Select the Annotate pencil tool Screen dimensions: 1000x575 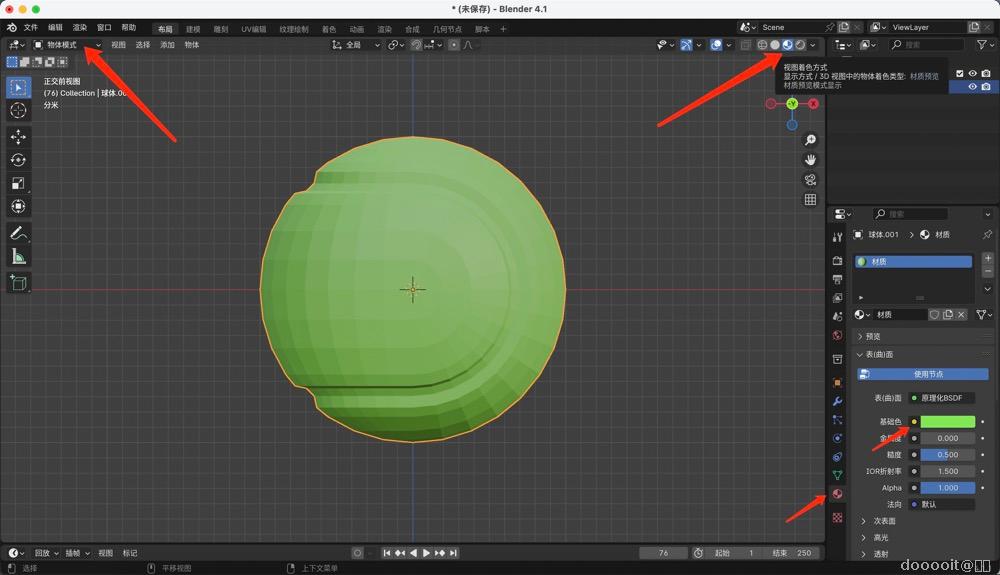(18, 233)
